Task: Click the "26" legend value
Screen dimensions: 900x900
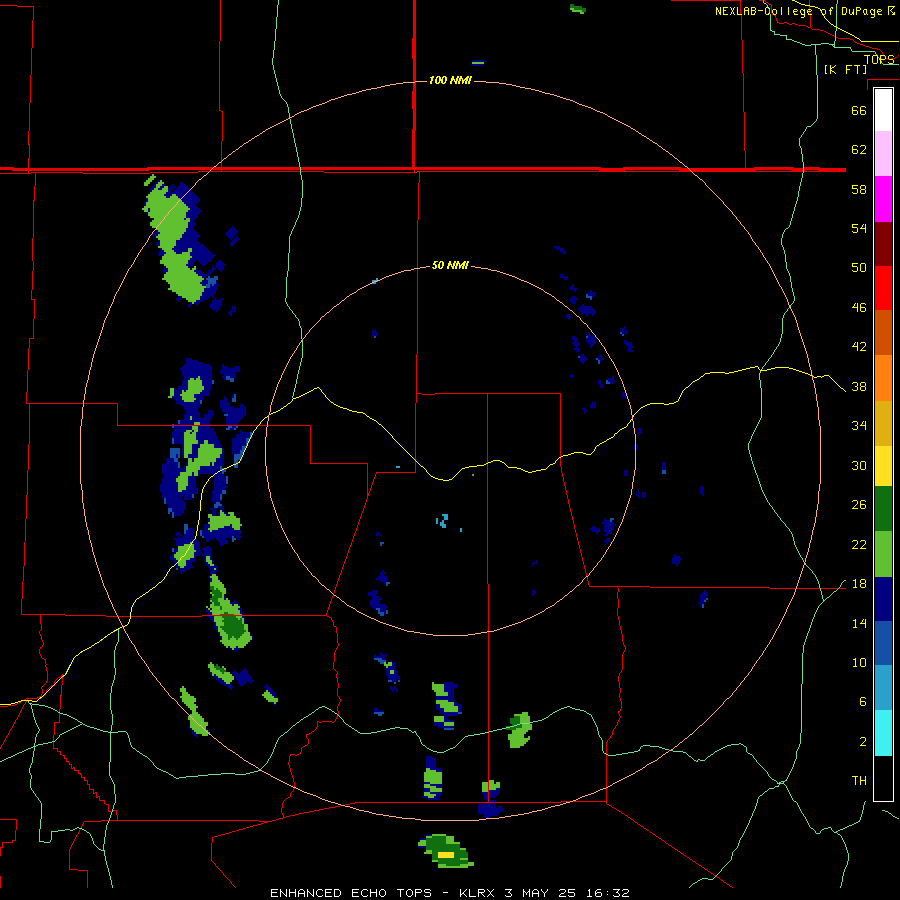Action: 859,505
